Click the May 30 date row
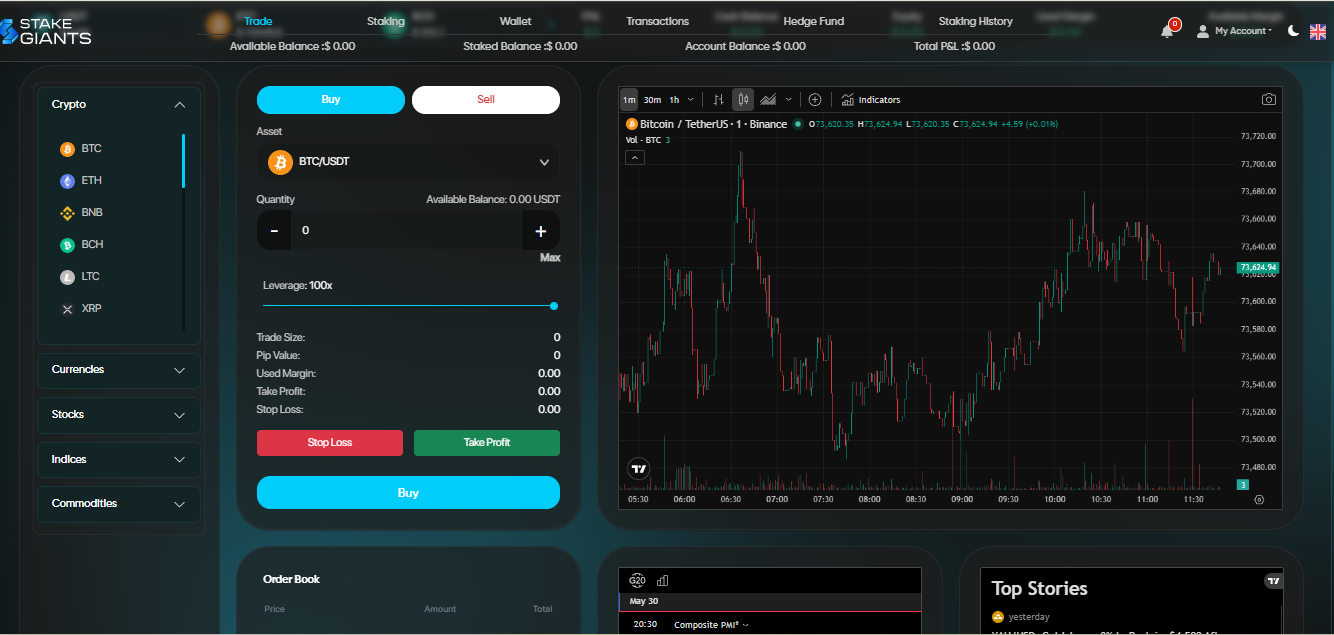The height and width of the screenshot is (635, 1334). tap(770, 602)
